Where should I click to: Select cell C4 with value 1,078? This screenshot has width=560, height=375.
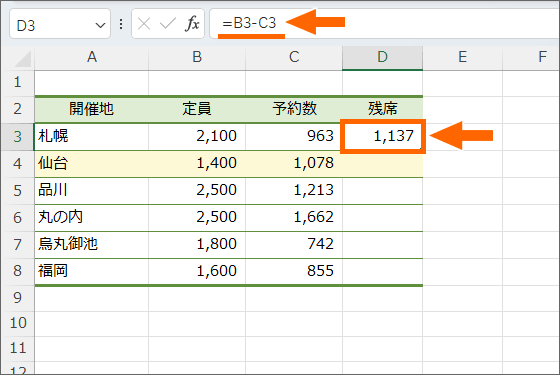tap(294, 164)
